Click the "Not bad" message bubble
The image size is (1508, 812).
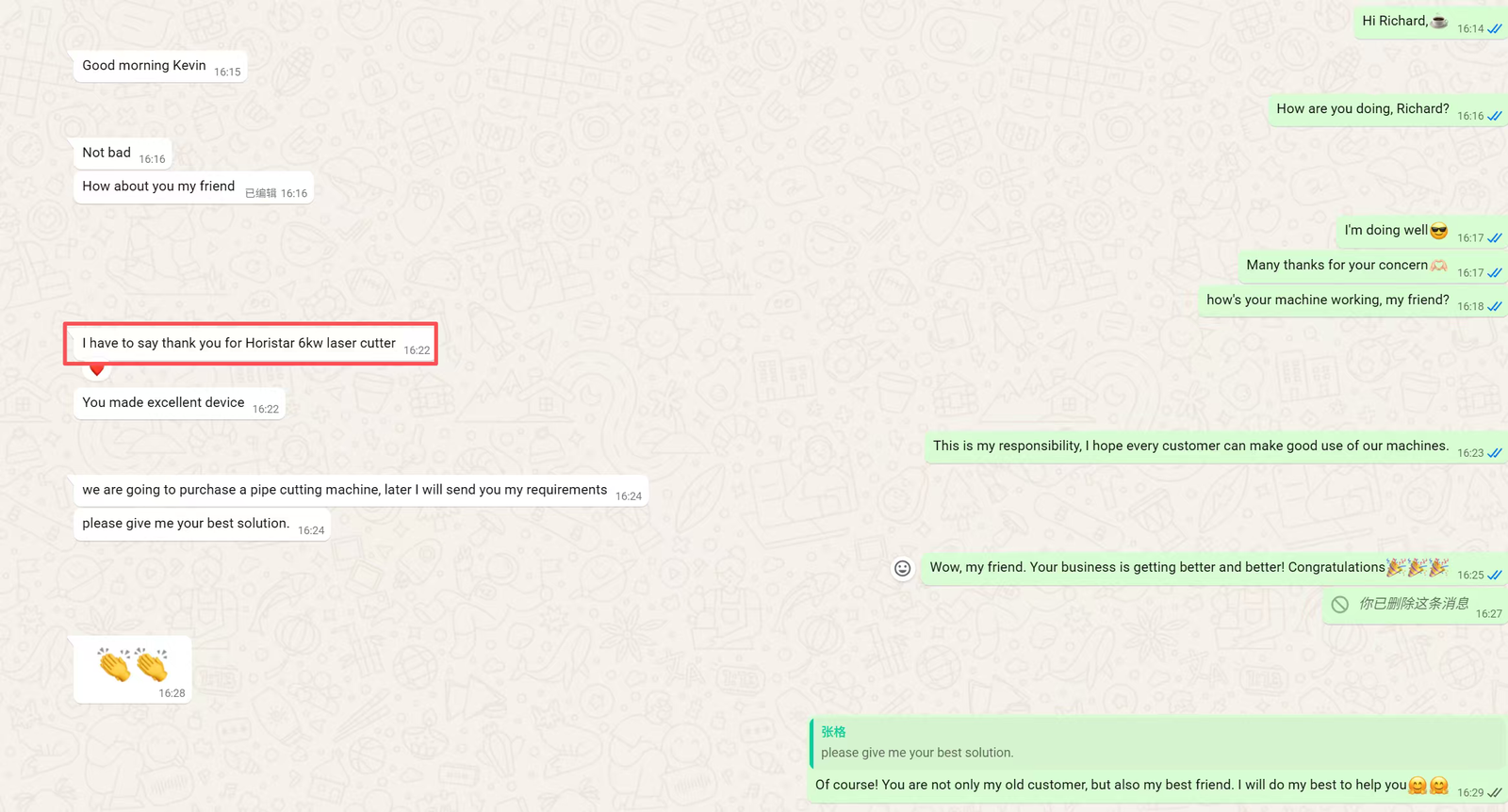107,153
